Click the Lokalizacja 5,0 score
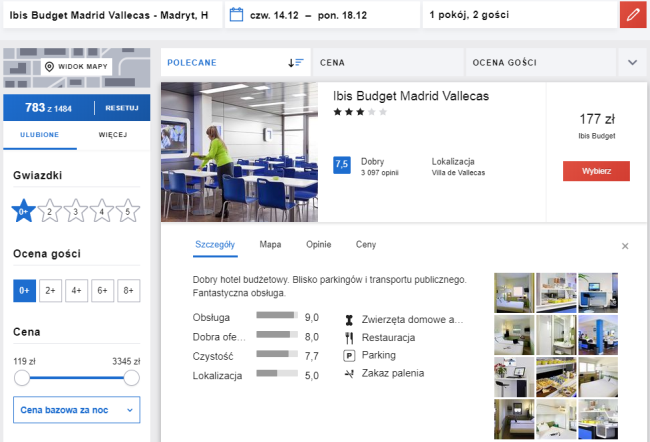Screen dimensions: 650x442 coord(312,376)
